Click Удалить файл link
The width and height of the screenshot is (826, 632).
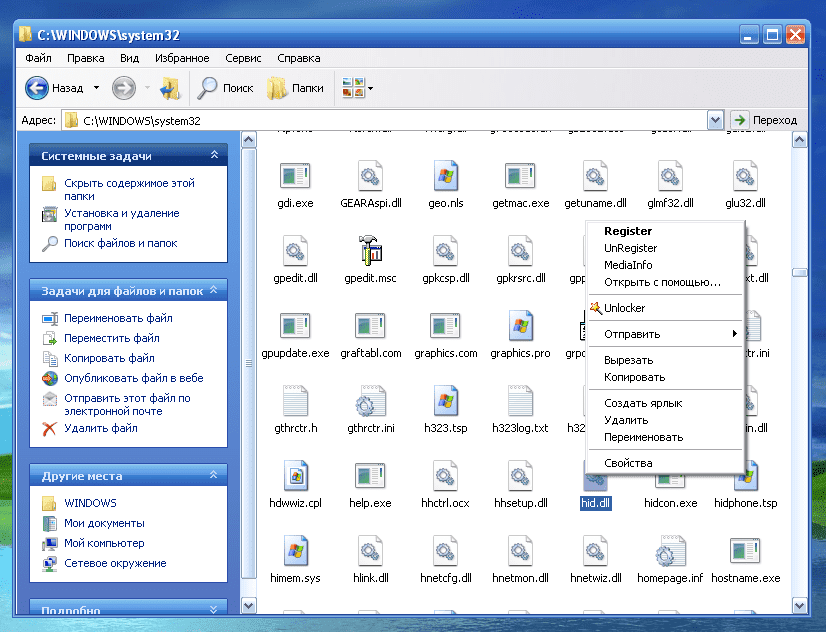tap(101, 428)
